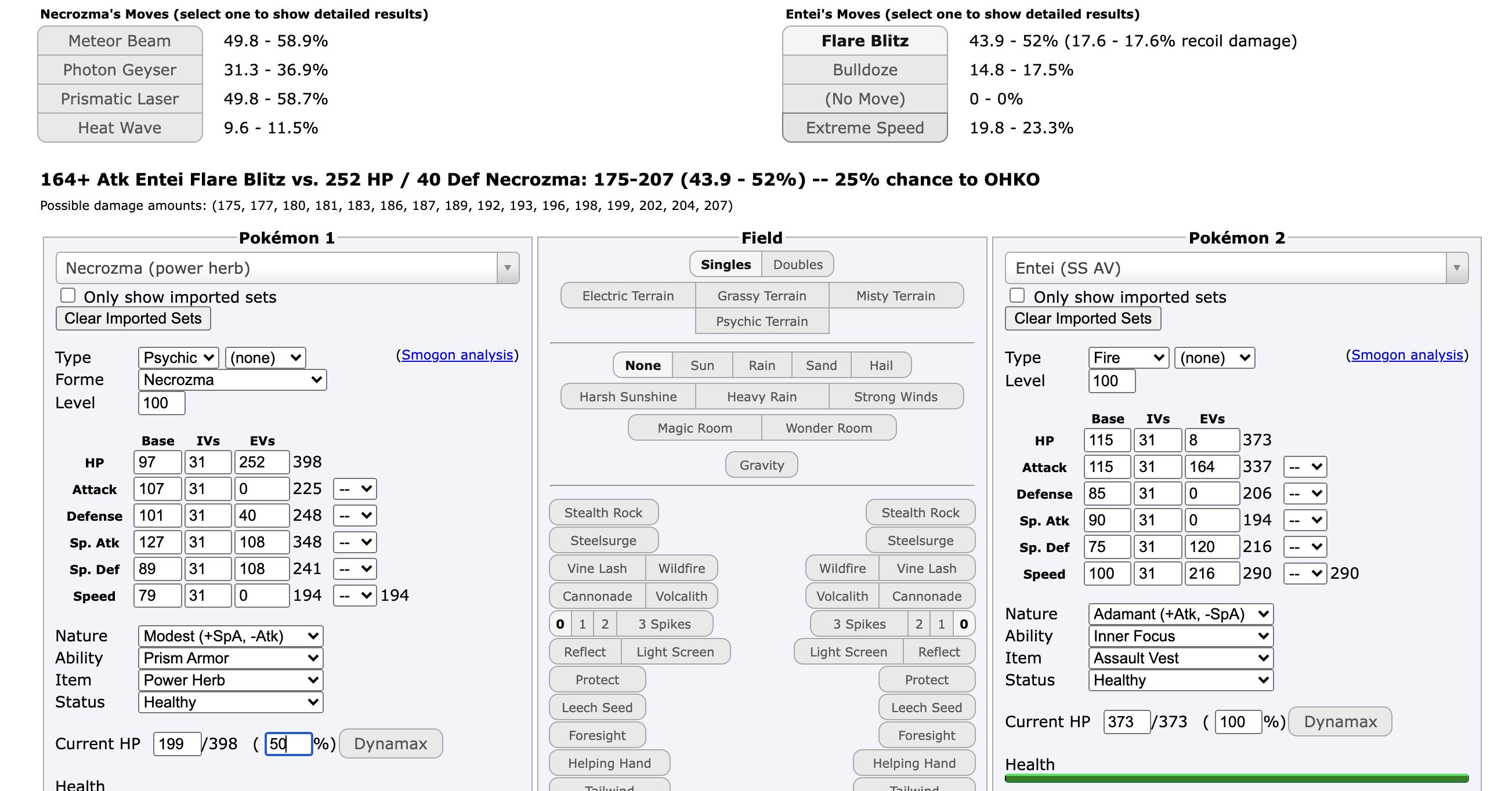Viewport: 1512px width, 791px height.
Task: Enable Psychic Terrain
Action: pos(762,321)
